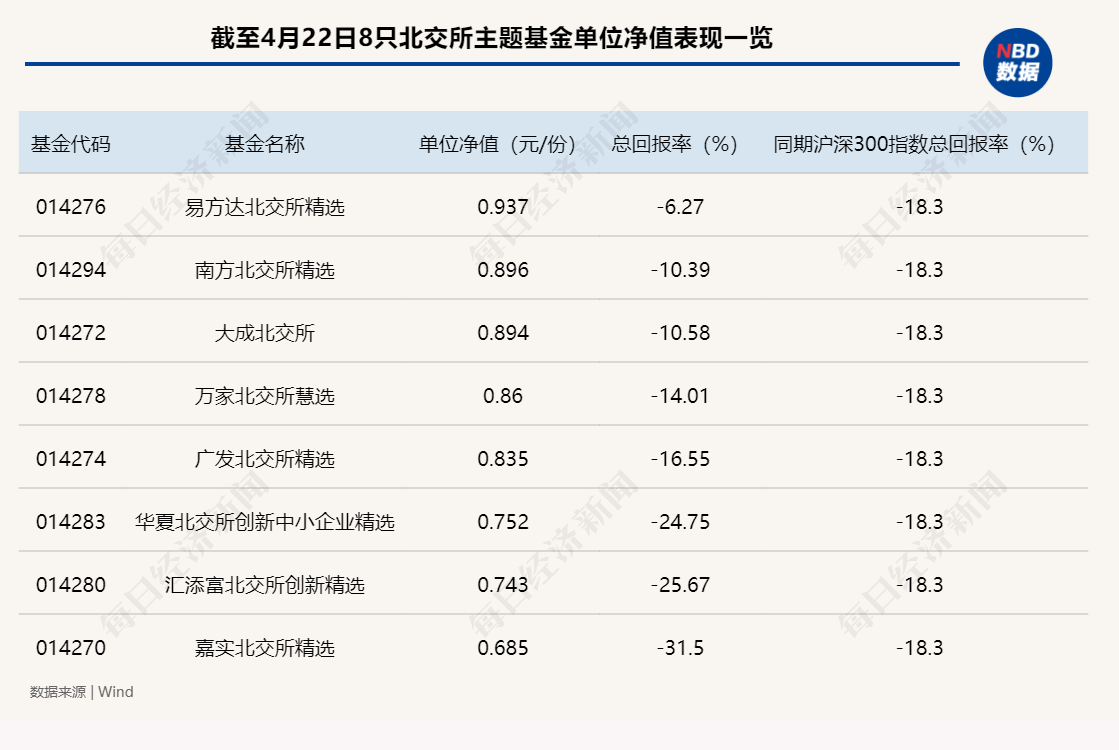Select fund name 广发北交所精选
This screenshot has height=750, width=1119.
(265, 458)
